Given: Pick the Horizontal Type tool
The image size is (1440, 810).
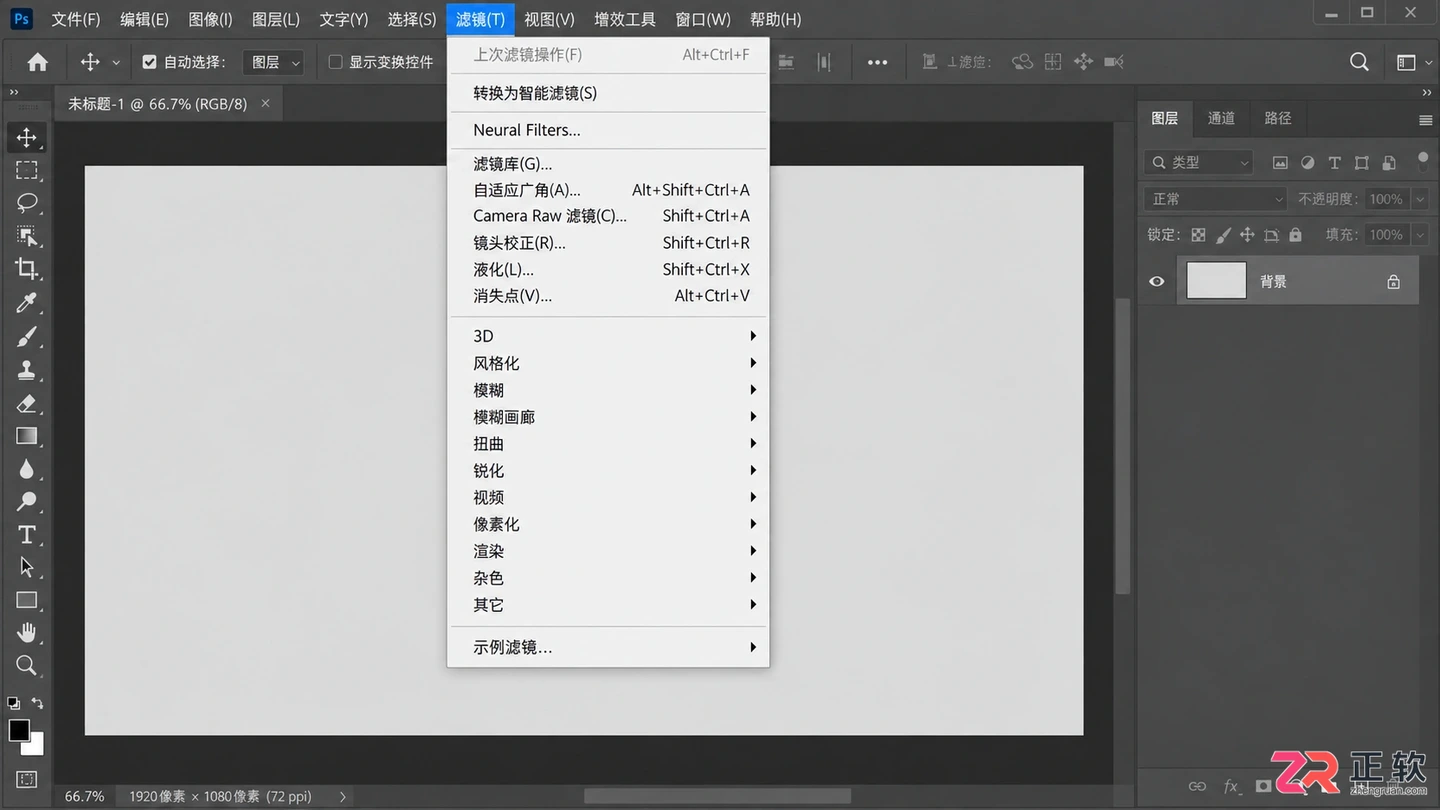Looking at the screenshot, I should [x=27, y=535].
